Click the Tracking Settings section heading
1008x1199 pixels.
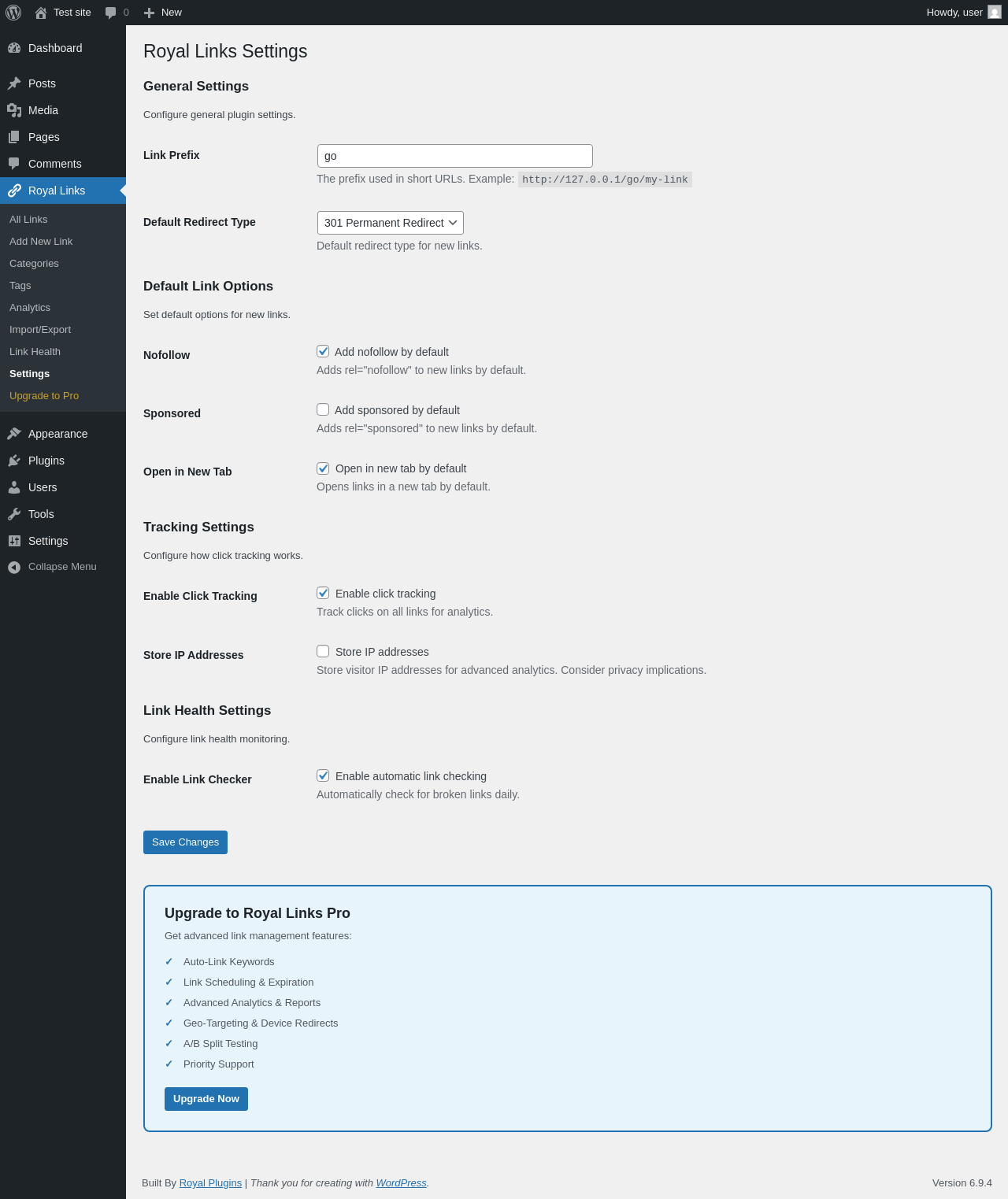pos(198,527)
